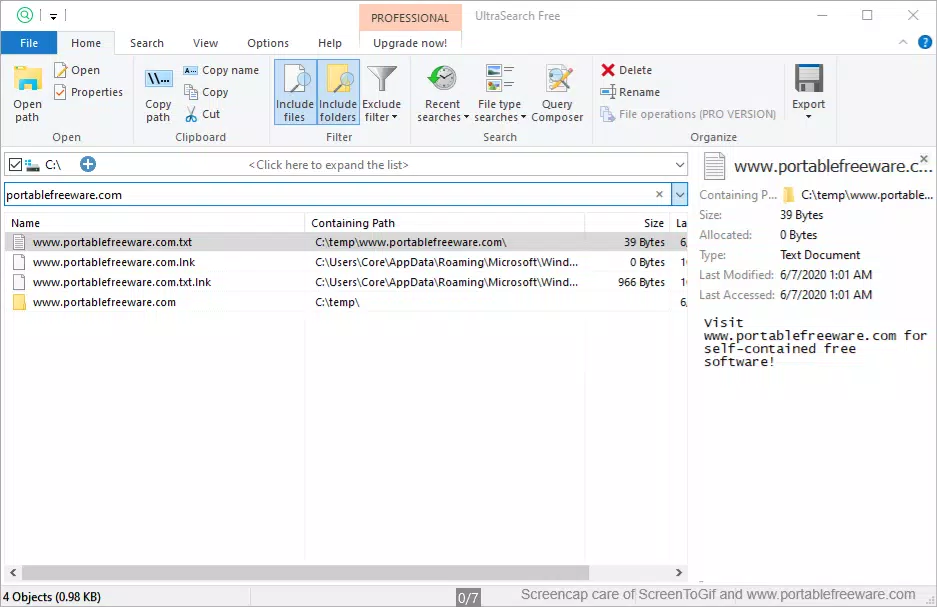Open the Upgrade now! tab

pos(410,43)
